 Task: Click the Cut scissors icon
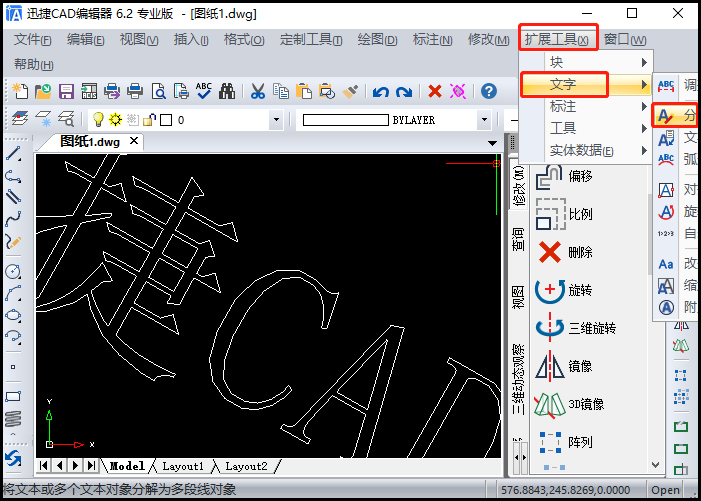pyautogui.click(x=257, y=92)
